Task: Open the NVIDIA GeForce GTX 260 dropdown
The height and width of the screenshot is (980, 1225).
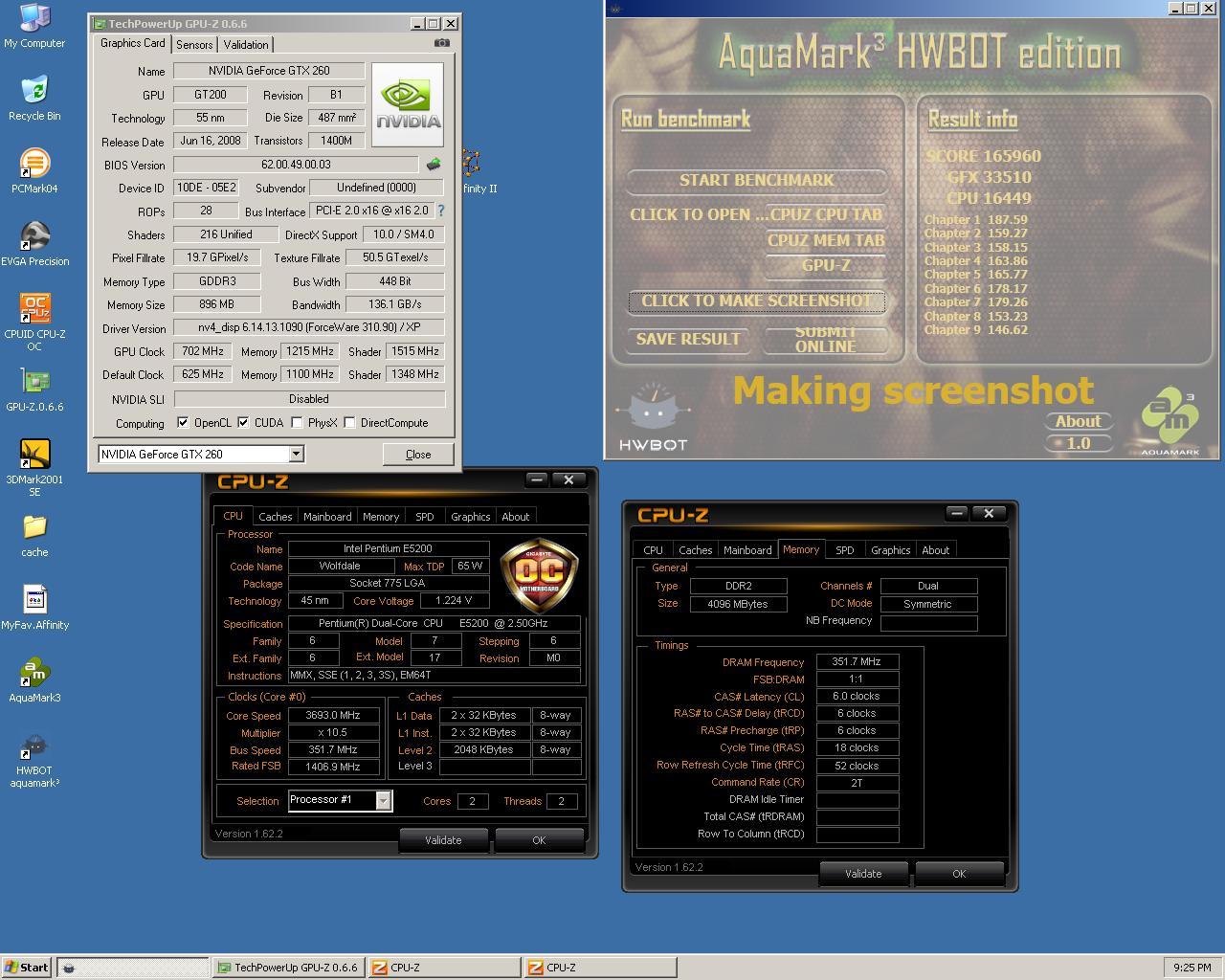Action: pyautogui.click(x=296, y=454)
